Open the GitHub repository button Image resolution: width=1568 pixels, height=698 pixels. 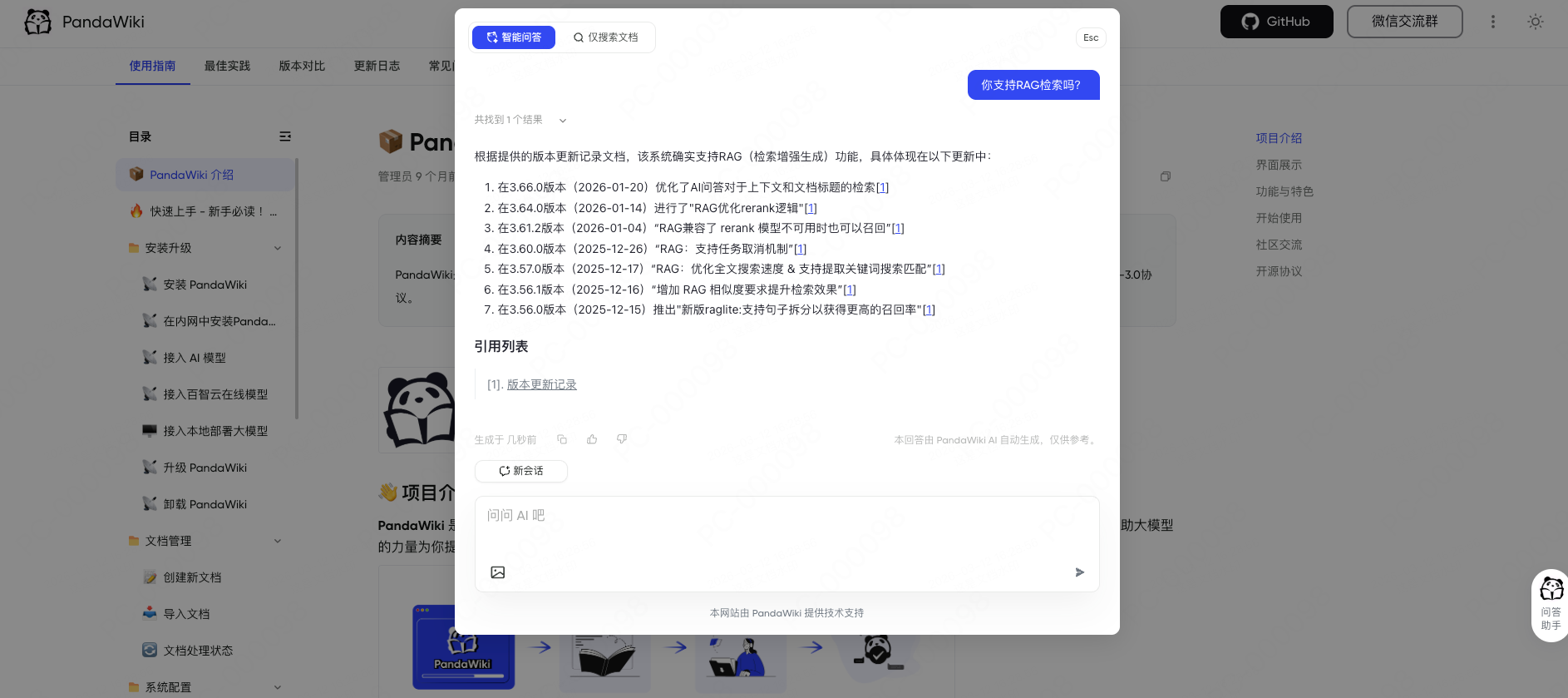coord(1276,22)
